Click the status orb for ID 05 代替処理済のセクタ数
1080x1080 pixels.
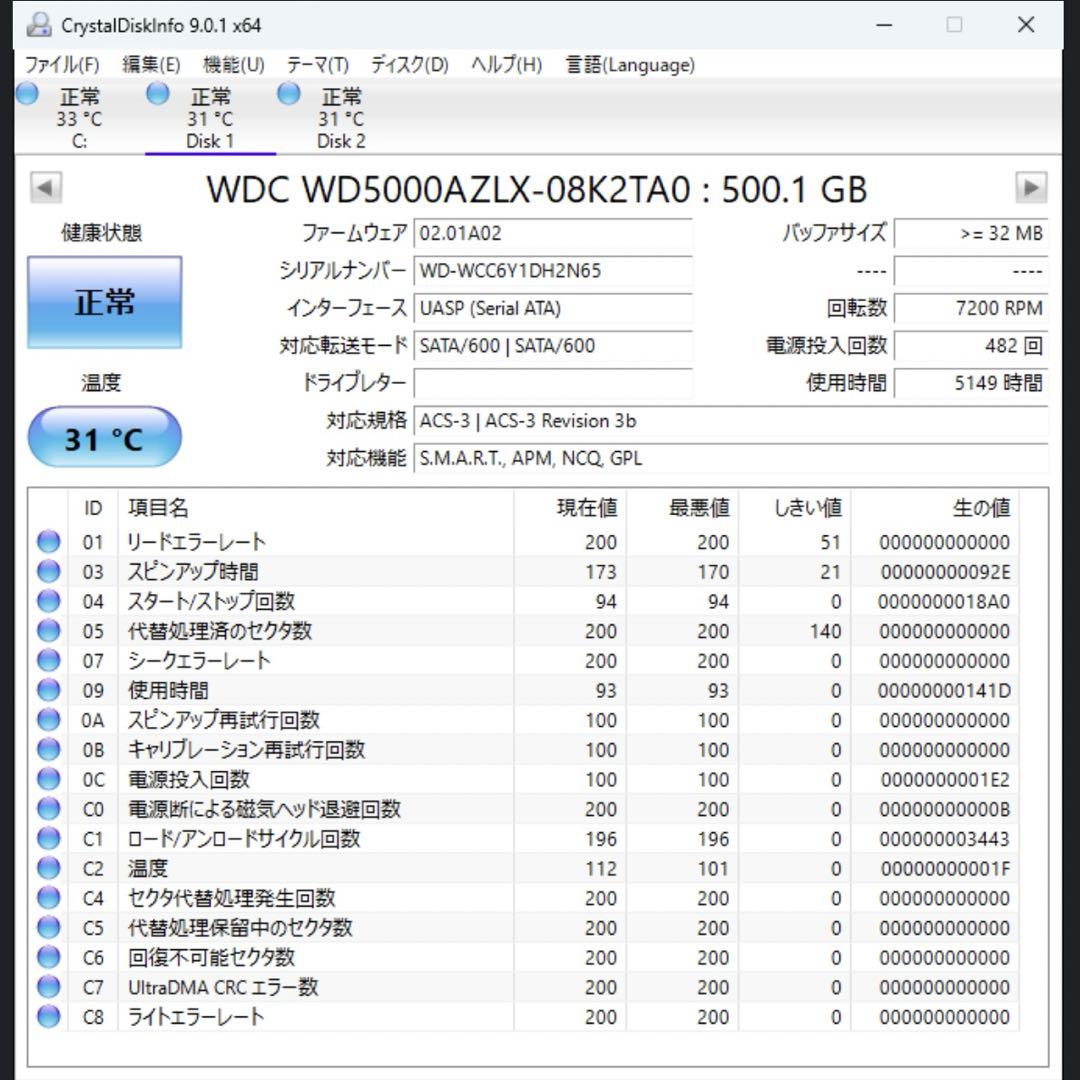(x=48, y=630)
